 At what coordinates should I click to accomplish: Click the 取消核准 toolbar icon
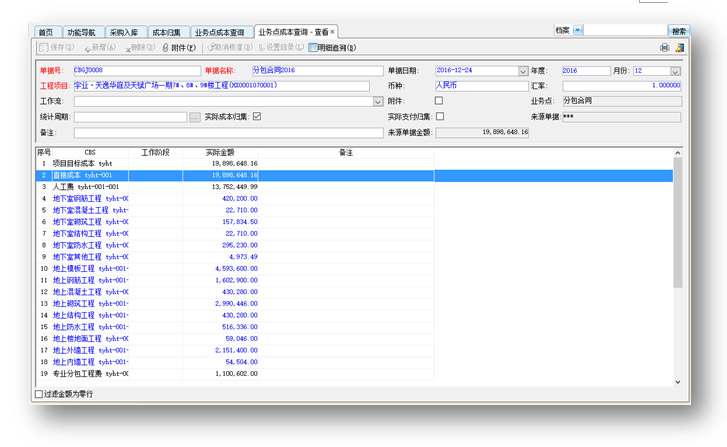(x=211, y=47)
